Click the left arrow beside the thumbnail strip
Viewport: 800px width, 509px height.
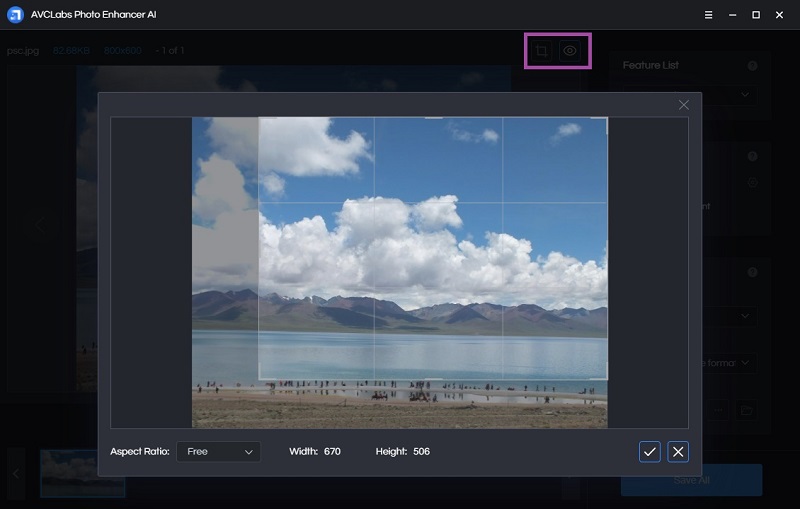pyautogui.click(x=16, y=474)
